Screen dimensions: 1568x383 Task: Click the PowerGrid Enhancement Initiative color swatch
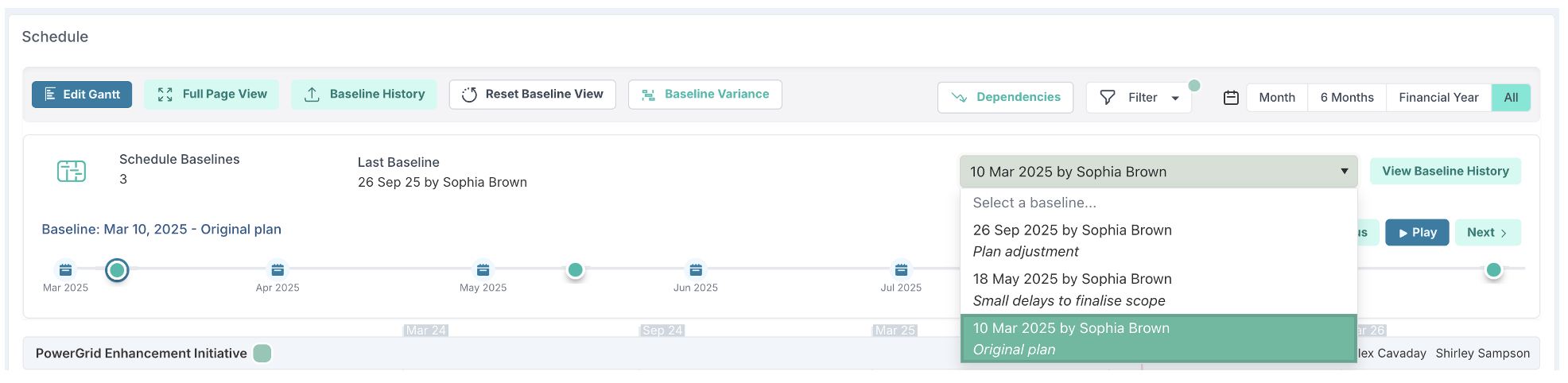(x=262, y=354)
